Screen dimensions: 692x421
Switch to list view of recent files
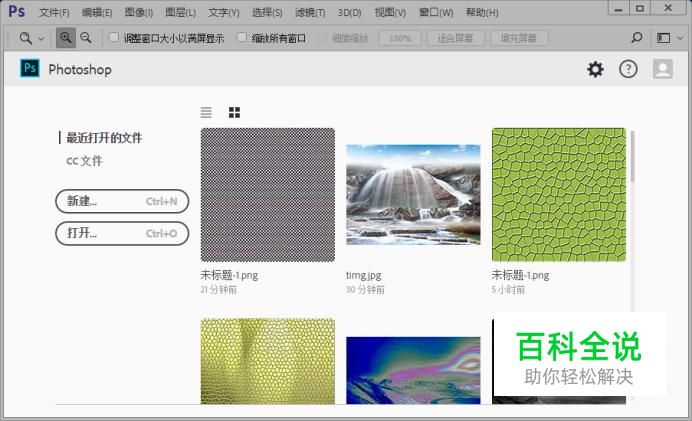[x=206, y=113]
